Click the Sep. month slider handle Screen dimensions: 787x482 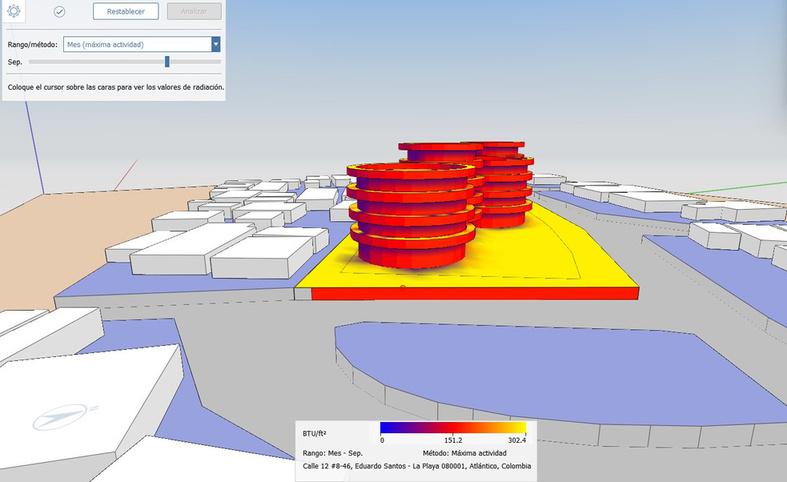click(x=167, y=62)
